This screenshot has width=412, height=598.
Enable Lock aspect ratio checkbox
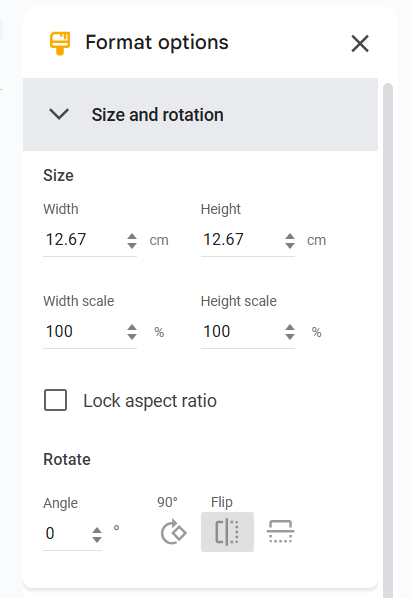[x=56, y=400]
